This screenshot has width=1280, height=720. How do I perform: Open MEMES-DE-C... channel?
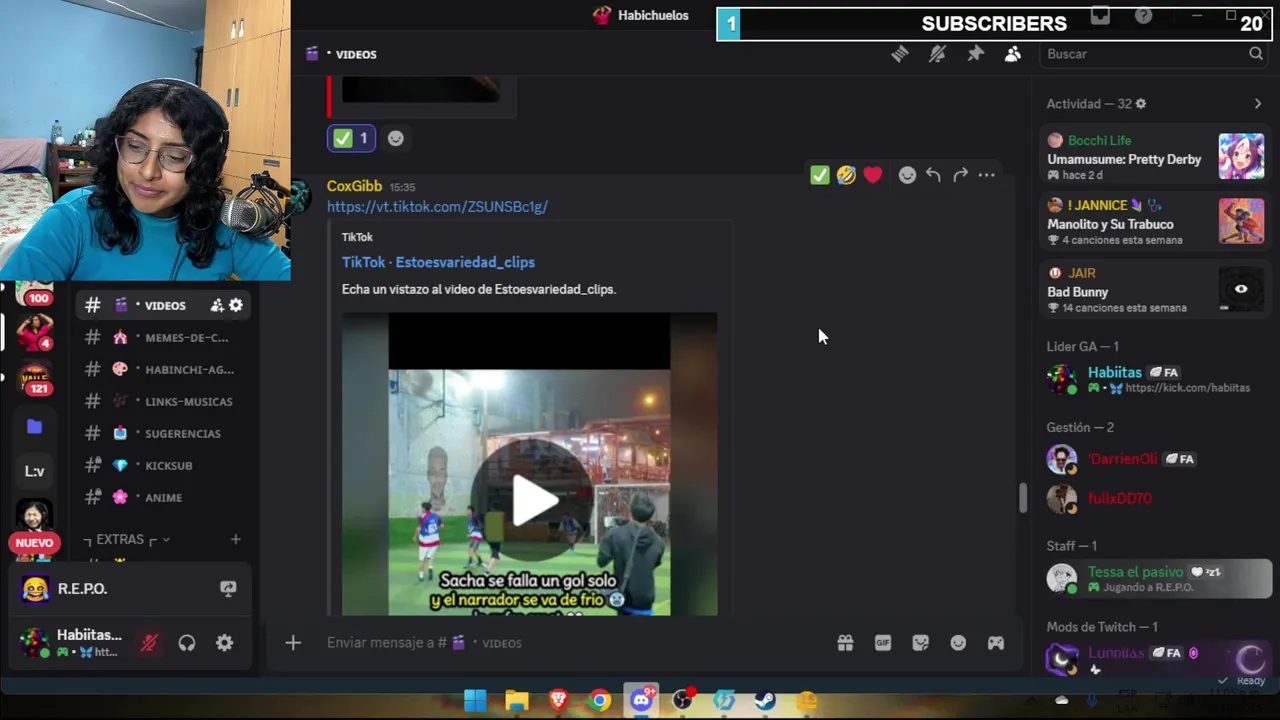[x=165, y=337]
